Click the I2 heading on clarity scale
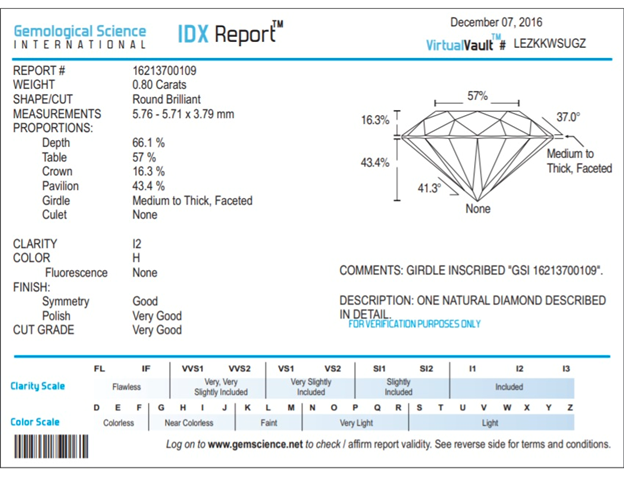The image size is (624, 477). [519, 369]
